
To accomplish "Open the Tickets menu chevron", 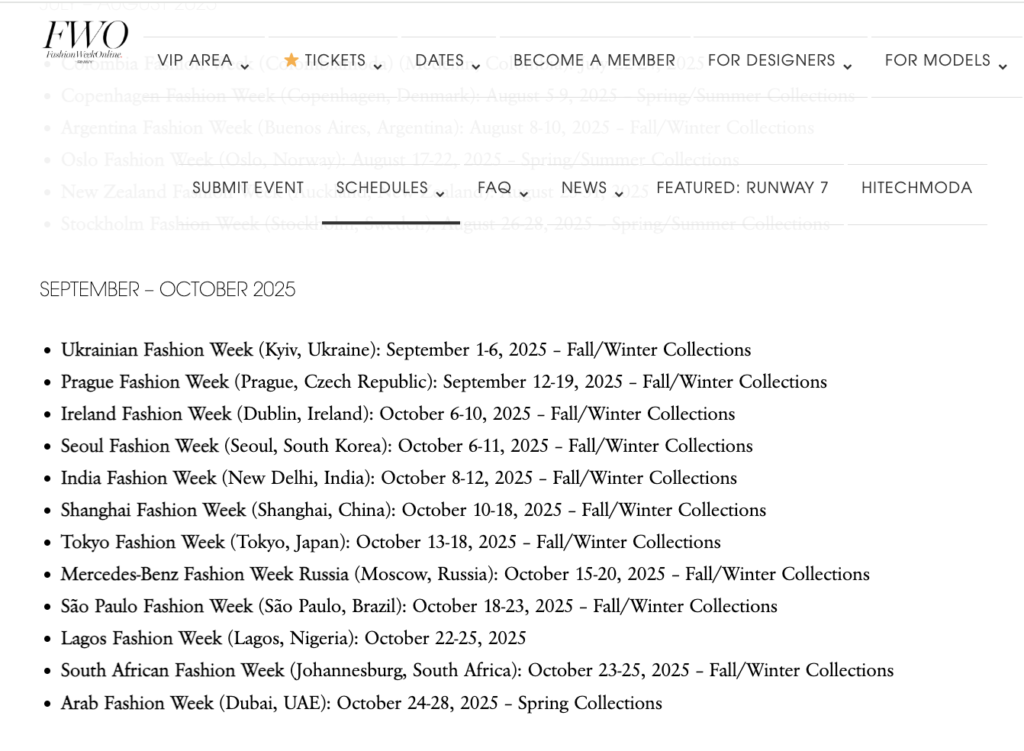I will (378, 67).
